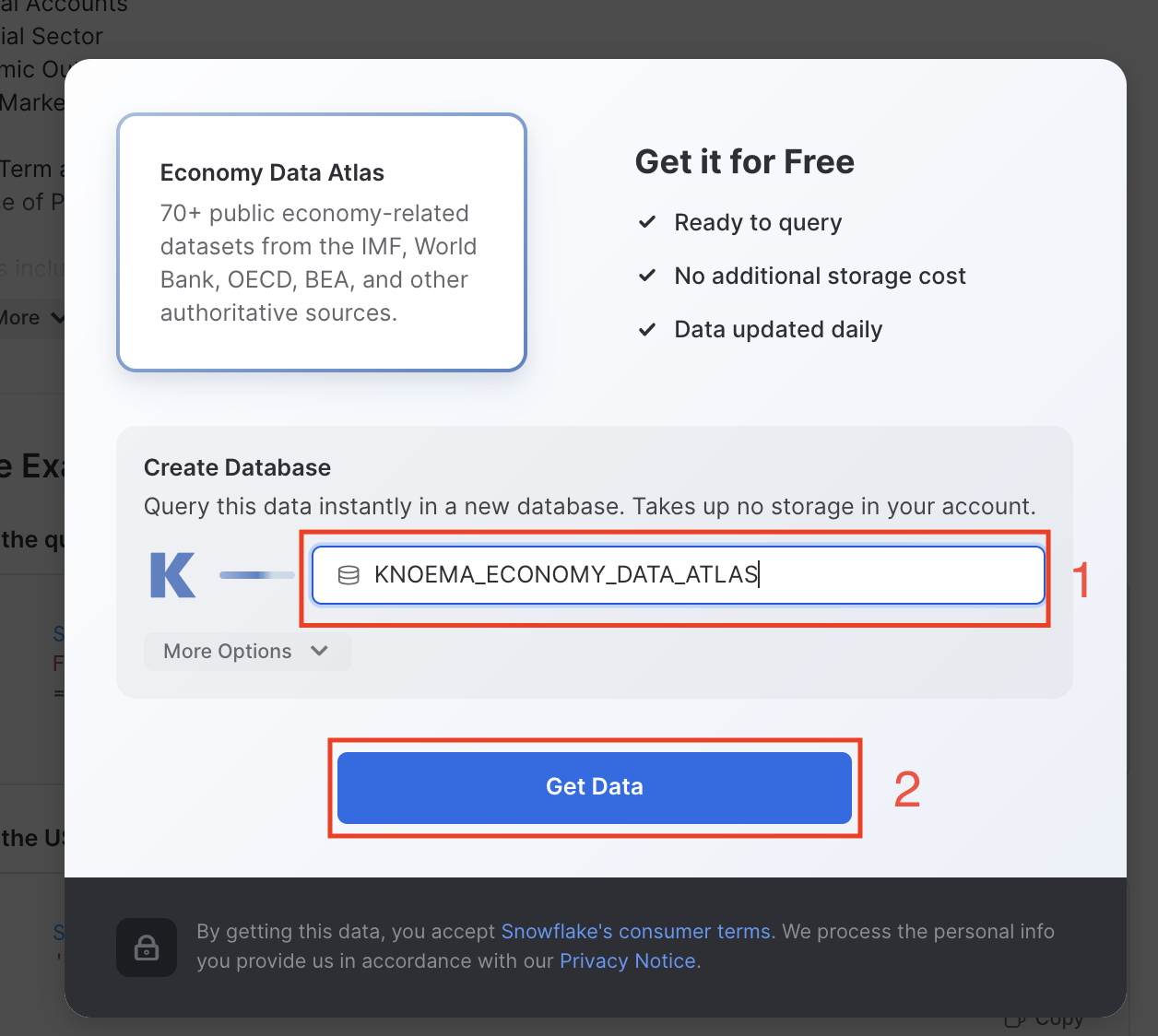This screenshot has width=1158, height=1036.
Task: Click the Create Database heading
Action: 237,467
